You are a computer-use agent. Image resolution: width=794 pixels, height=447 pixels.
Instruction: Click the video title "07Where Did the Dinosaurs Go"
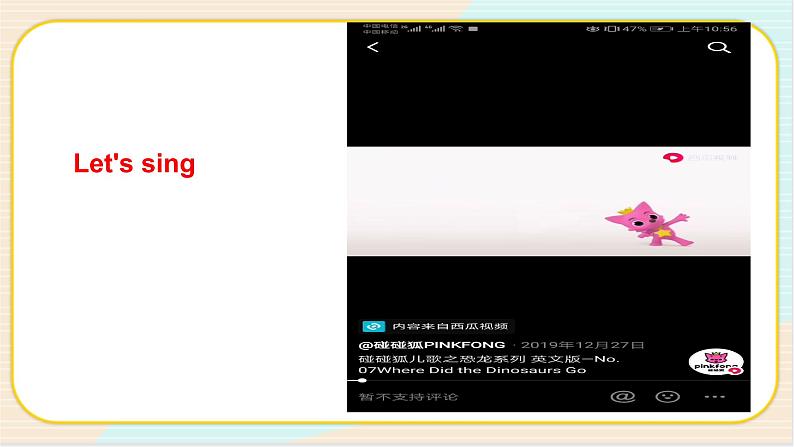click(x=472, y=370)
